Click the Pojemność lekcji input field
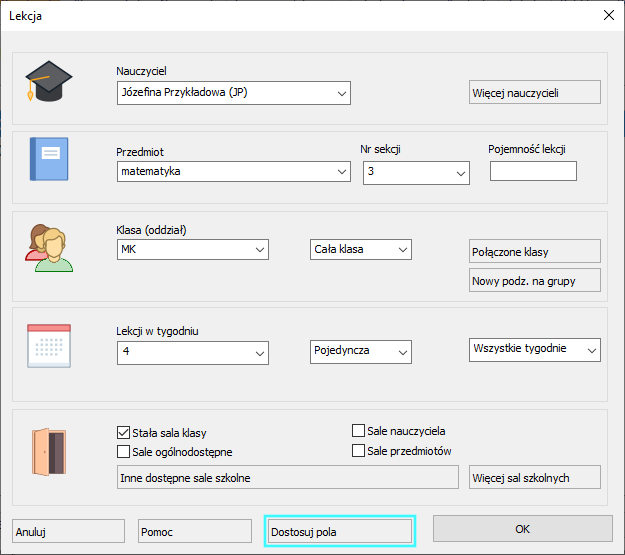 (533, 172)
